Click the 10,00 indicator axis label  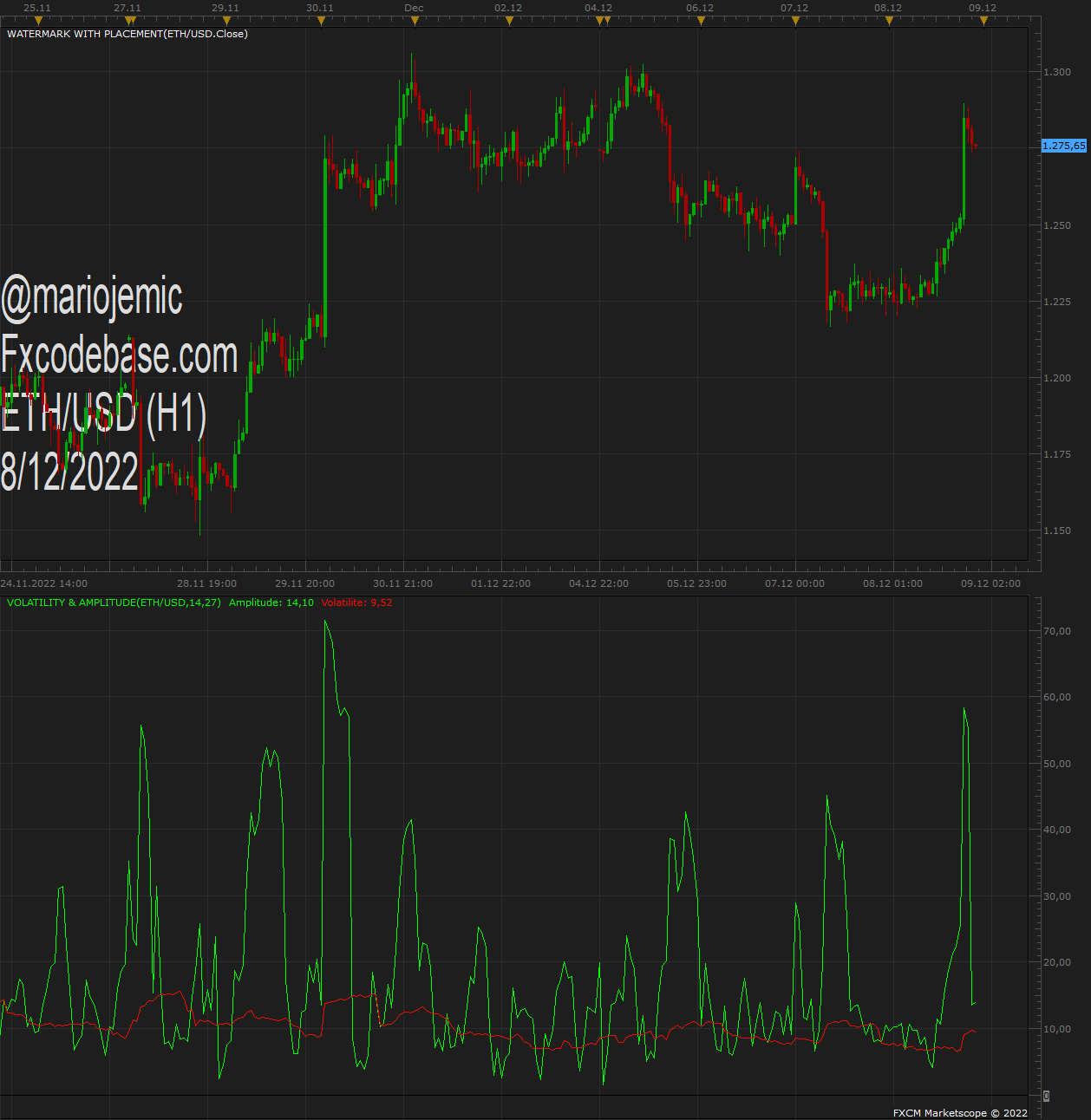tap(1057, 1029)
